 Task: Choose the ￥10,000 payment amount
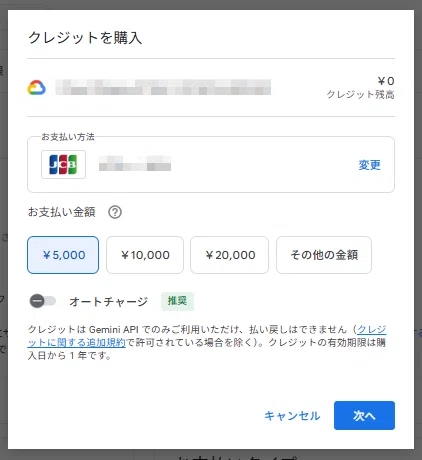pos(145,255)
